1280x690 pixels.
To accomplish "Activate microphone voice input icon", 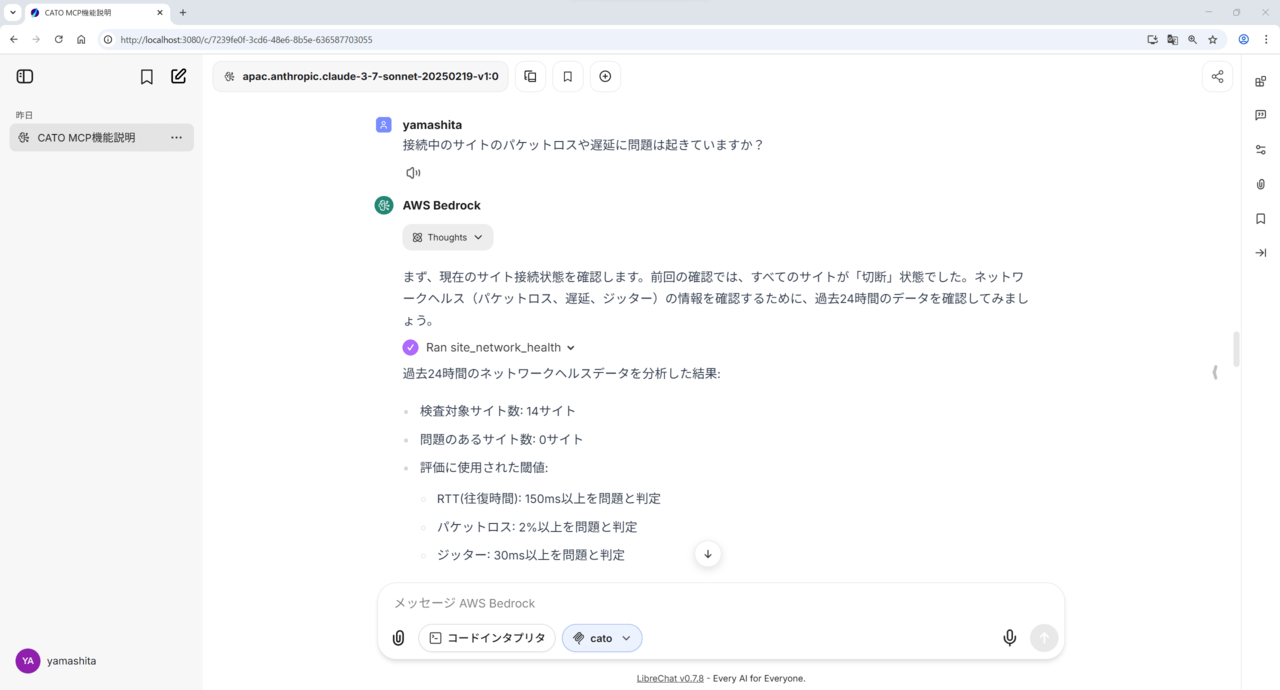I will [x=1010, y=638].
